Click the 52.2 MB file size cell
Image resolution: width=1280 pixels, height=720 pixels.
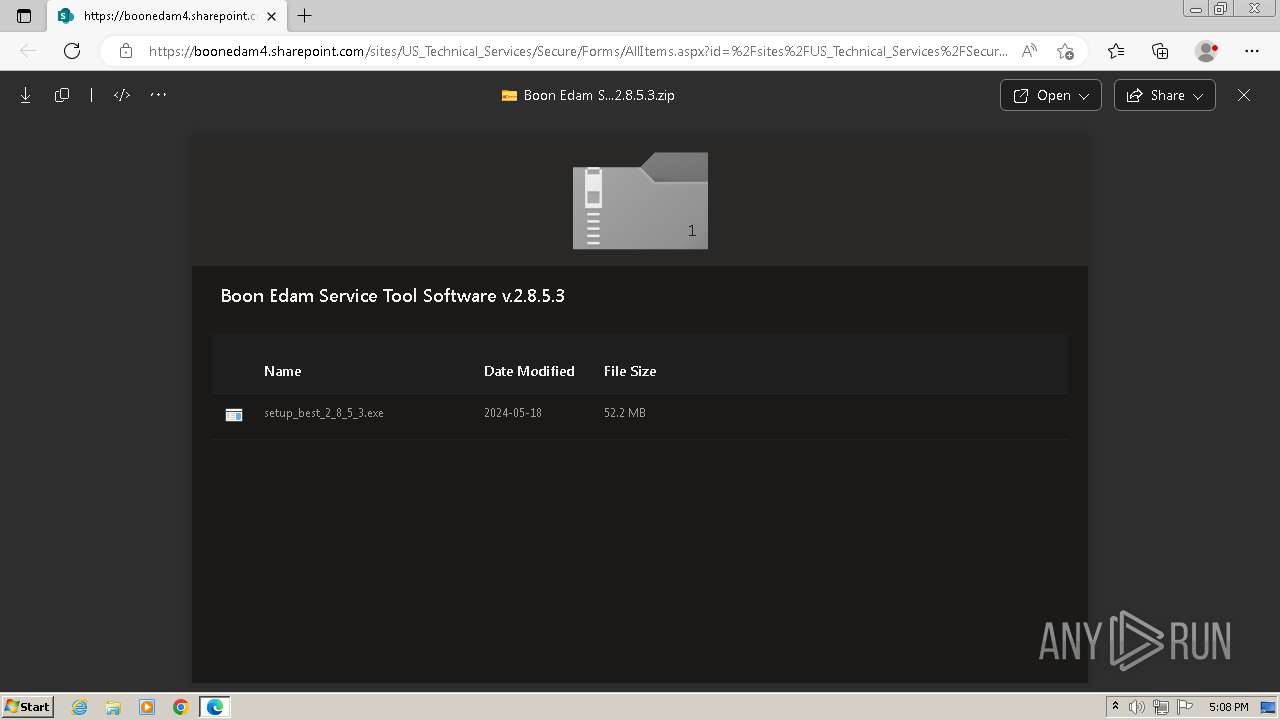pos(625,413)
